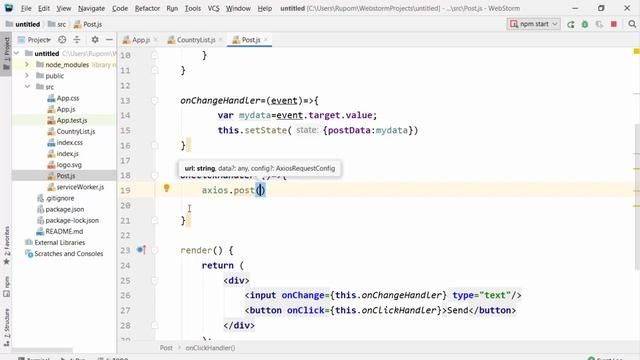Open the View menu
The height and width of the screenshot is (360, 640).
coord(63,8)
